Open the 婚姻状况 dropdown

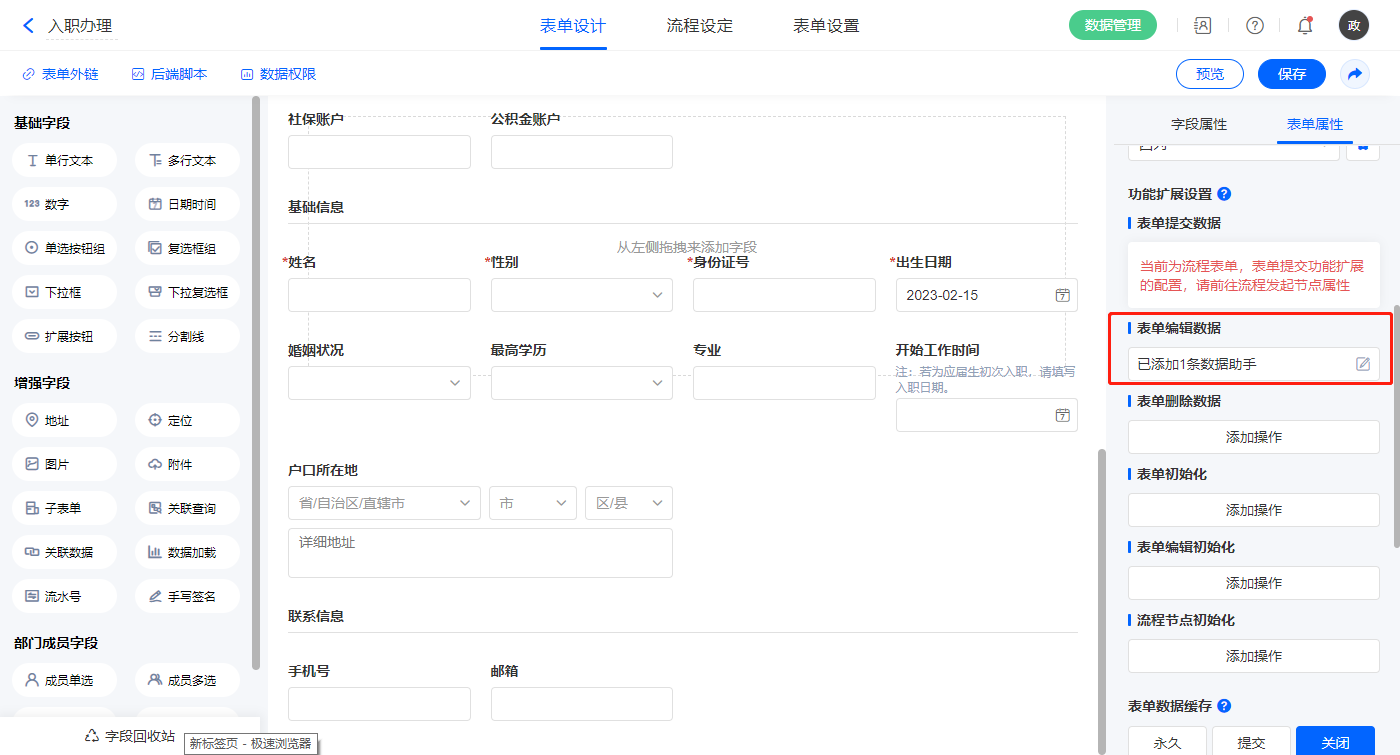(x=379, y=383)
